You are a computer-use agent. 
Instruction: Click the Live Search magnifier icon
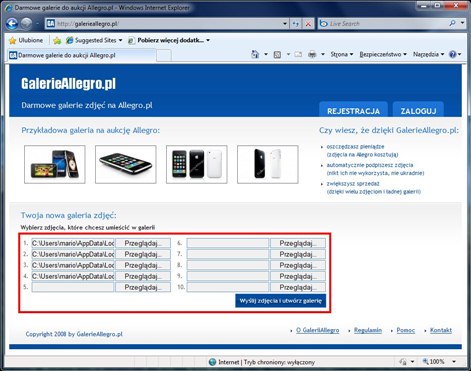[x=452, y=23]
